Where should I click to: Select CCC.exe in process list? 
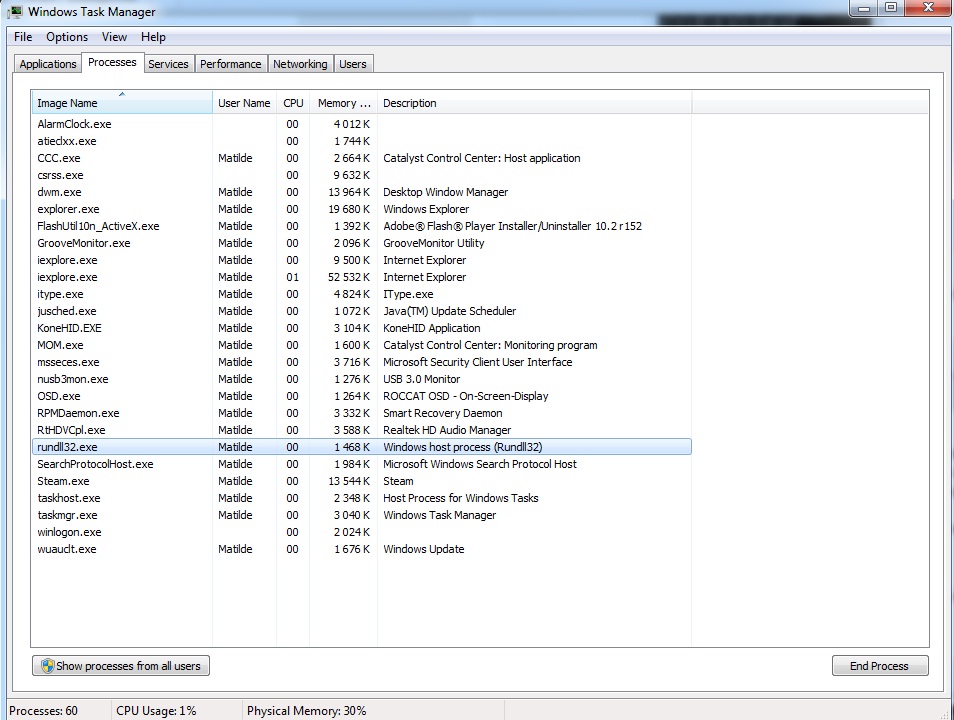pos(361,158)
